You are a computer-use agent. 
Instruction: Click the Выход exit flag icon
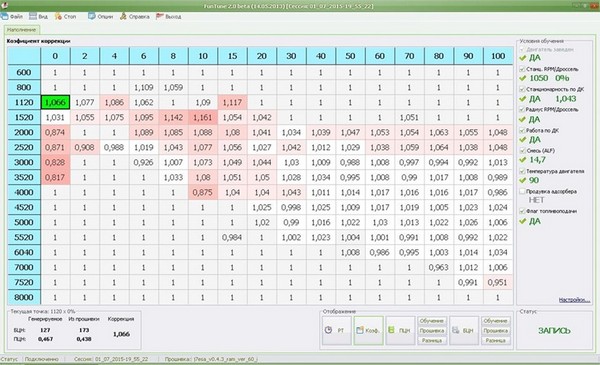point(160,16)
